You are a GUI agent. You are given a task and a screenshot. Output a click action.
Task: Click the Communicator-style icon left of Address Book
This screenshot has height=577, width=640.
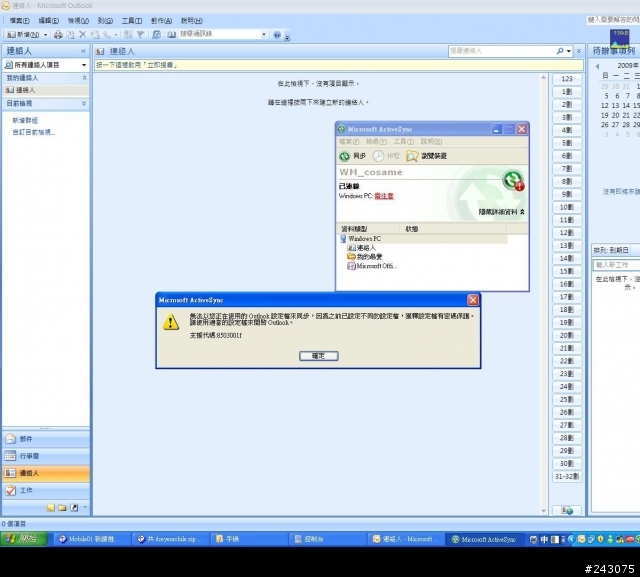point(156,35)
